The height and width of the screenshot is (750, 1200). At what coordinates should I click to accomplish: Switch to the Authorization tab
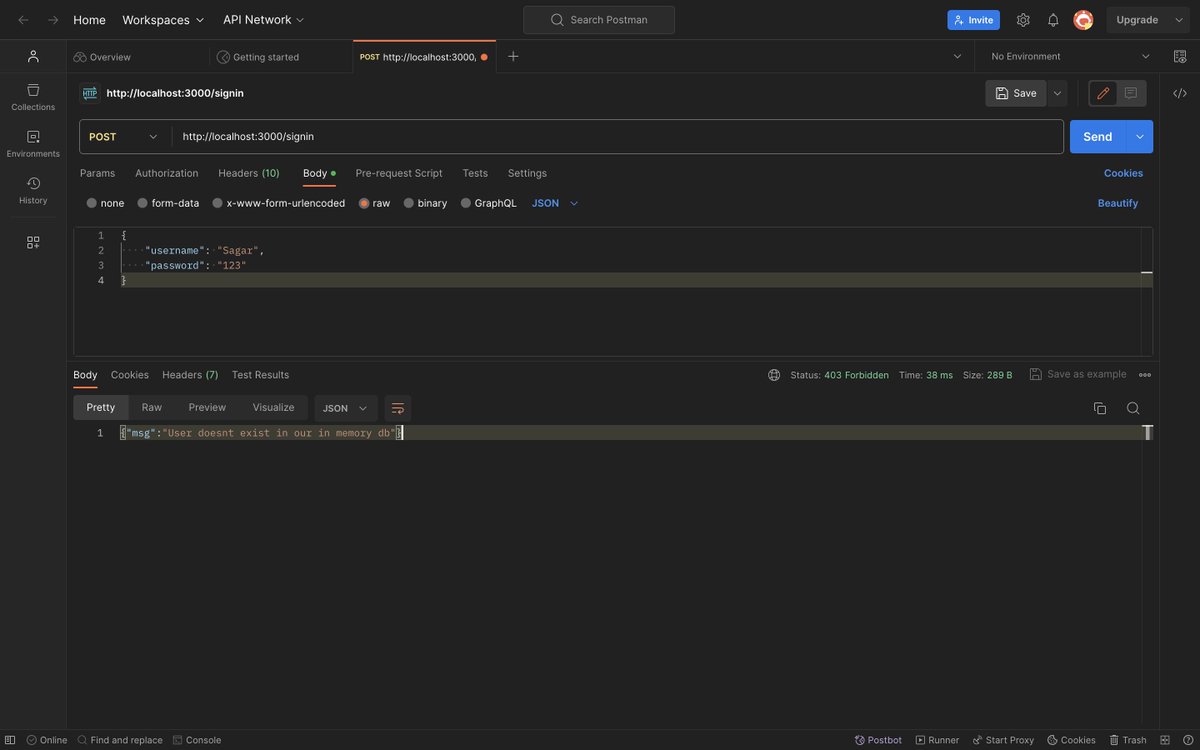tap(167, 173)
